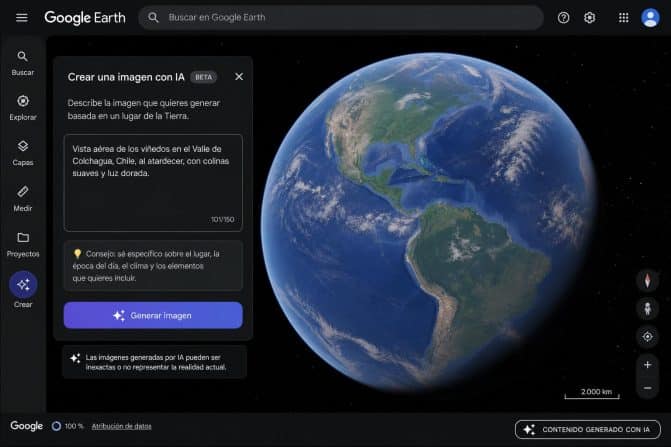Click the search bar magnifier icon
This screenshot has width=671, height=447.
click(153, 18)
